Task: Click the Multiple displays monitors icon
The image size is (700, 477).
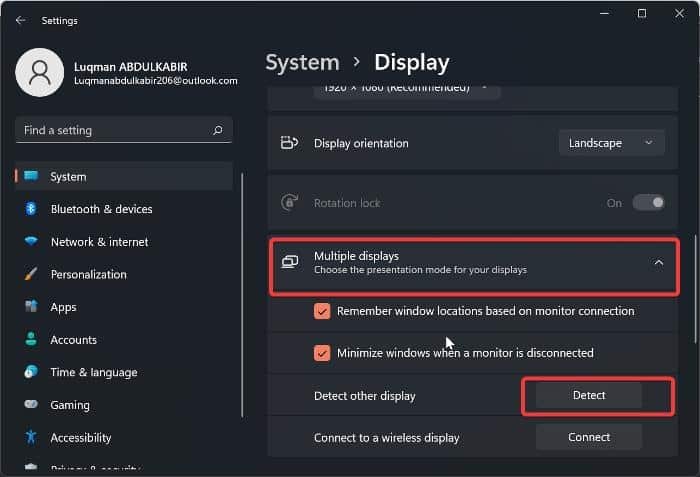Action: coord(290,262)
